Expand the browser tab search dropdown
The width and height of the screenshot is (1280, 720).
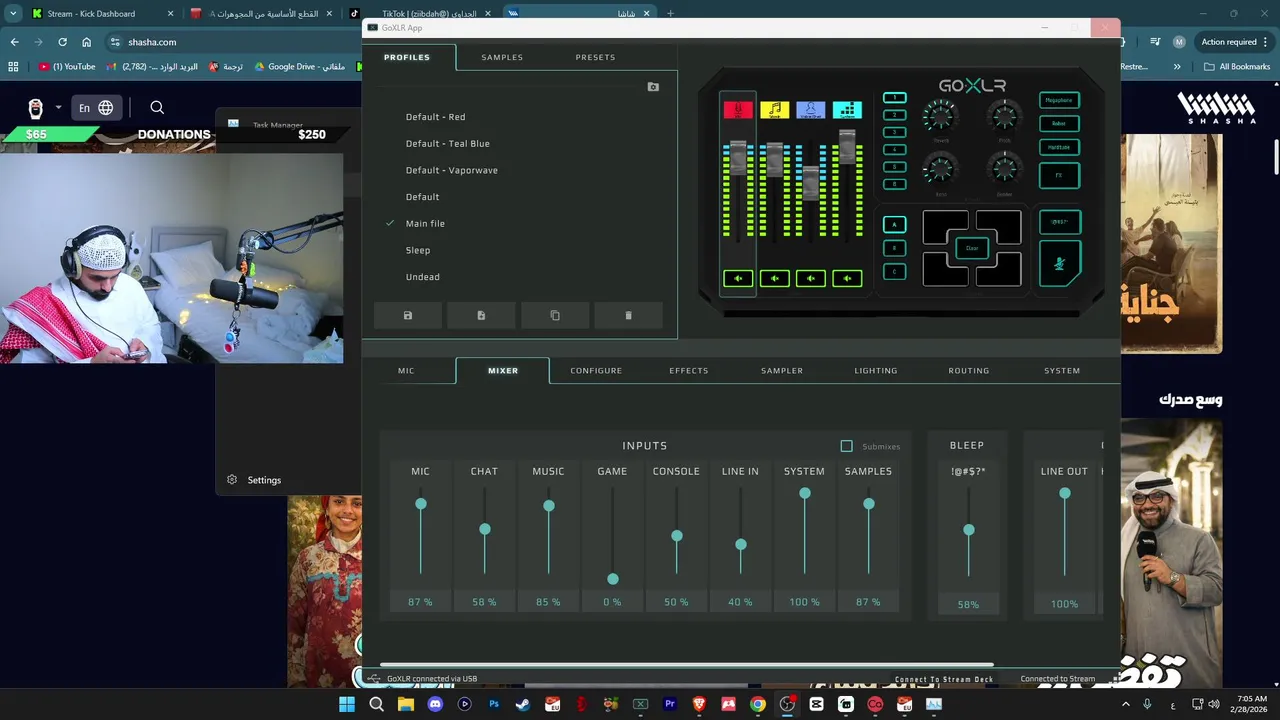[x=13, y=14]
